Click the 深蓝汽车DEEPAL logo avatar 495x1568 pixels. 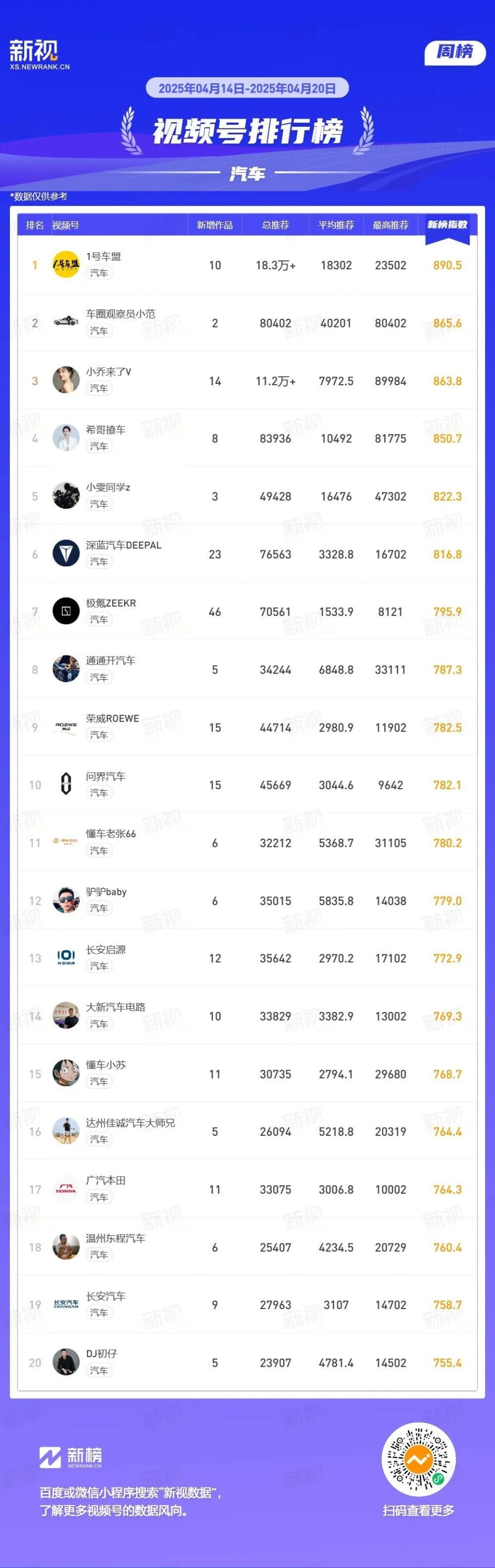66,554
